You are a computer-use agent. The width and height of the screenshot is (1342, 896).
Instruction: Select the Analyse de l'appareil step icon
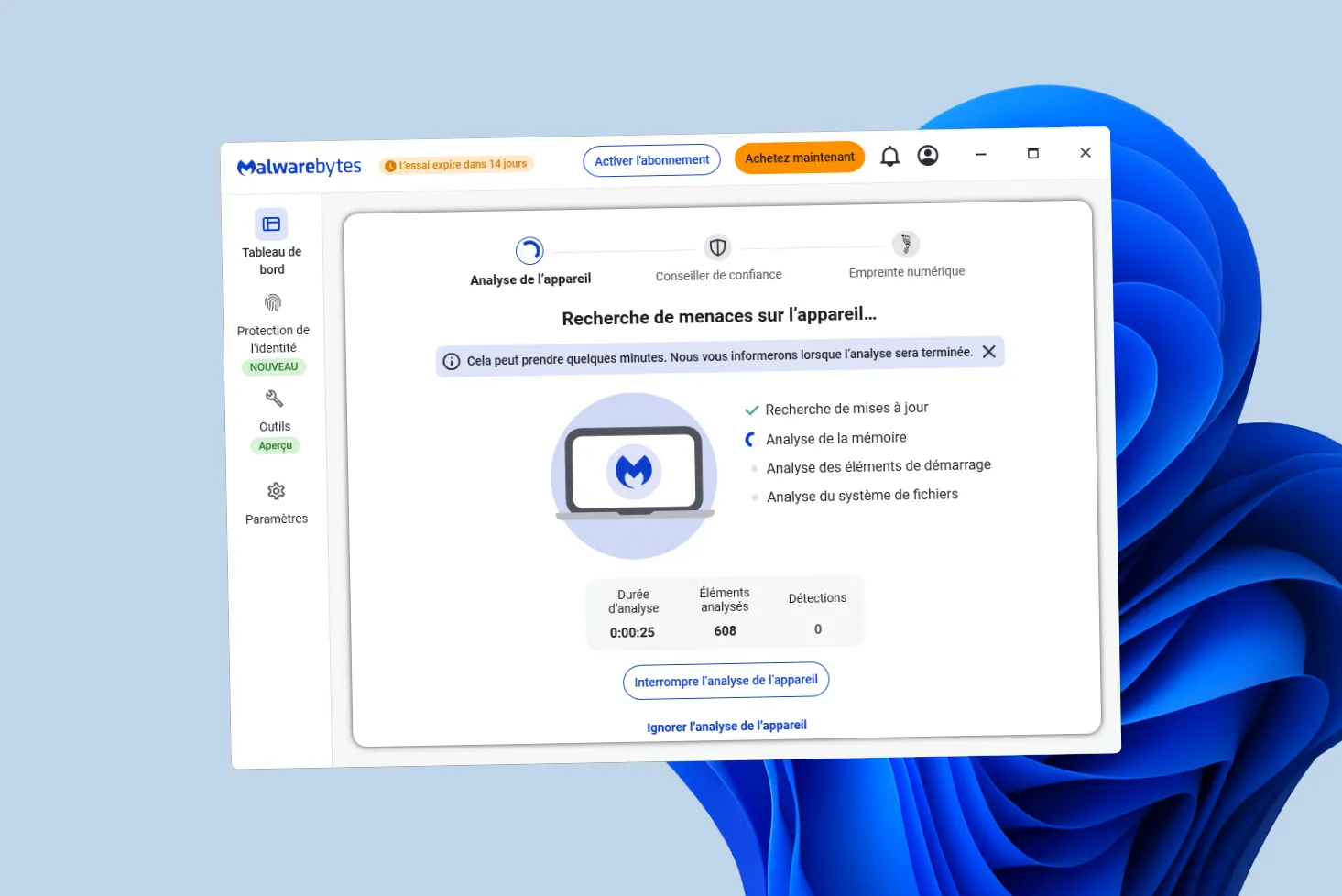pyautogui.click(x=529, y=250)
